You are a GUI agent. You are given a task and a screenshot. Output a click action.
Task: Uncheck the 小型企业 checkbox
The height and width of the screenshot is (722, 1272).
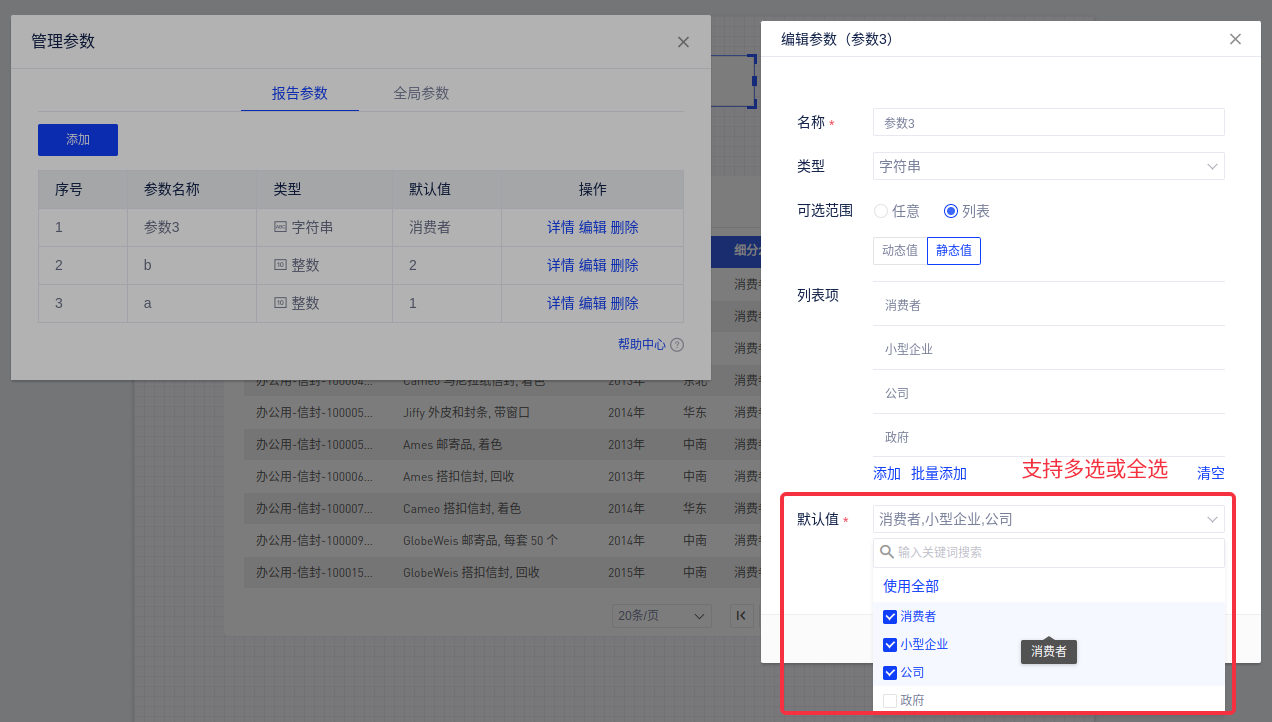[x=890, y=645]
